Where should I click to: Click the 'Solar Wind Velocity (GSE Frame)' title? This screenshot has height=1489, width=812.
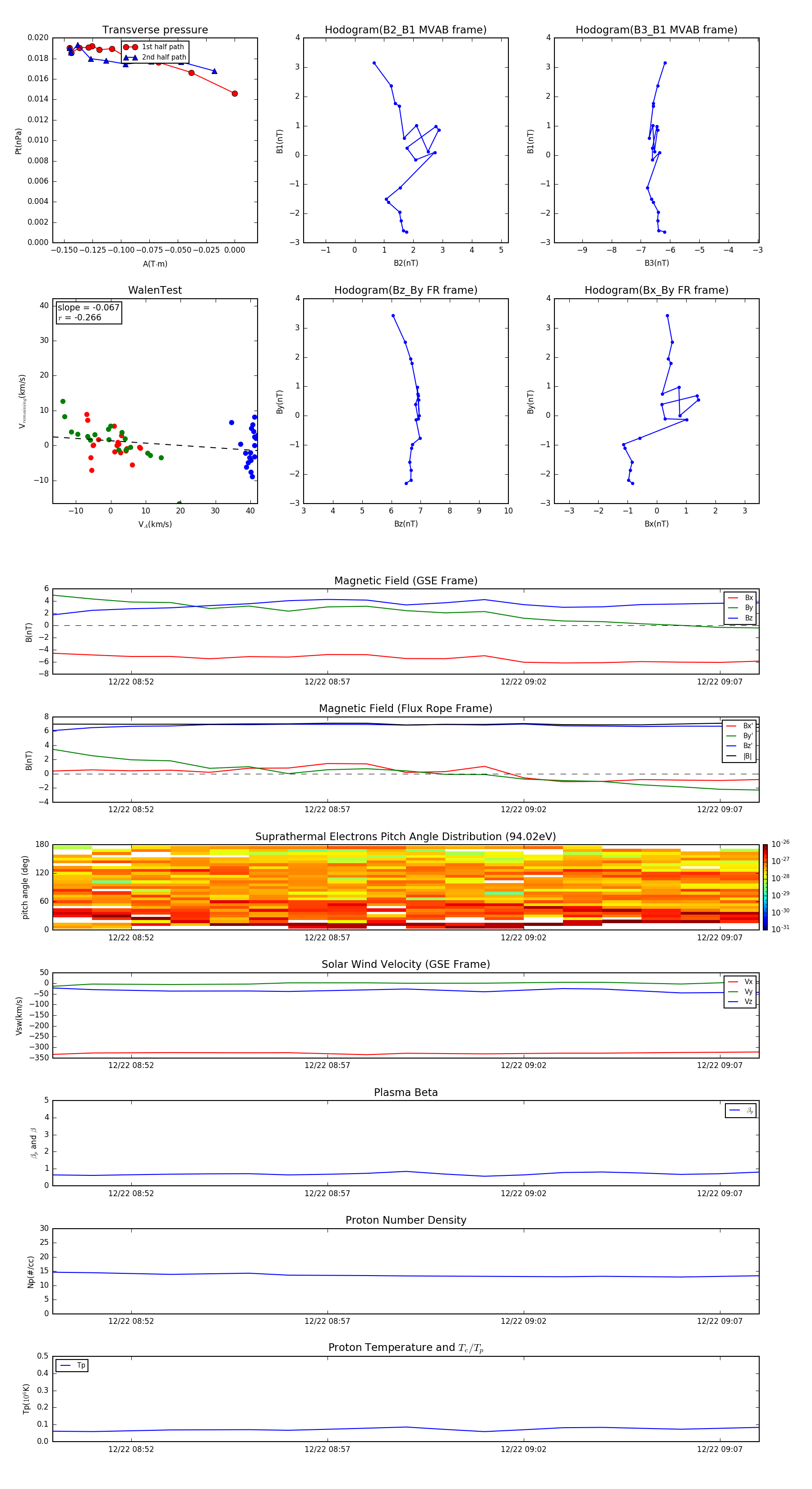(x=406, y=965)
